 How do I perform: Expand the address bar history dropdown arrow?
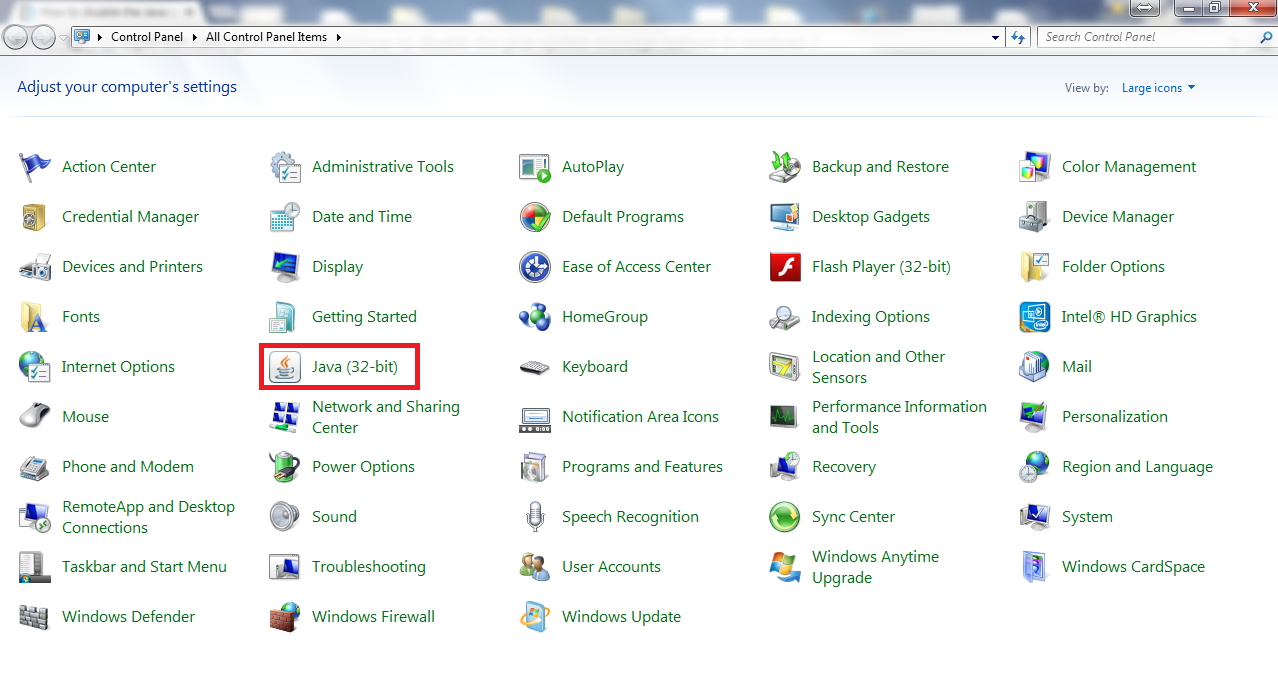tap(995, 37)
